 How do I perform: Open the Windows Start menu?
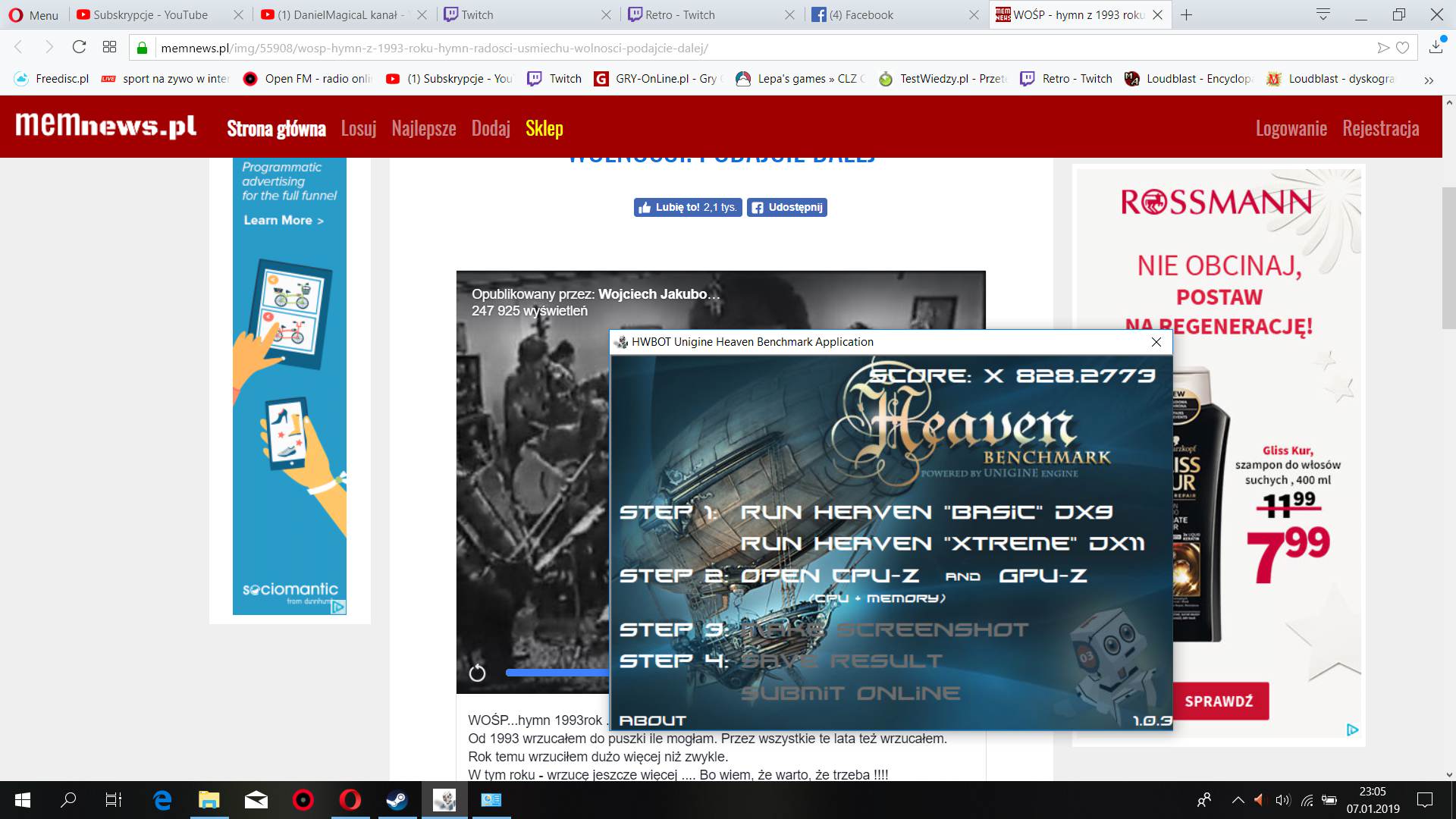click(23, 800)
